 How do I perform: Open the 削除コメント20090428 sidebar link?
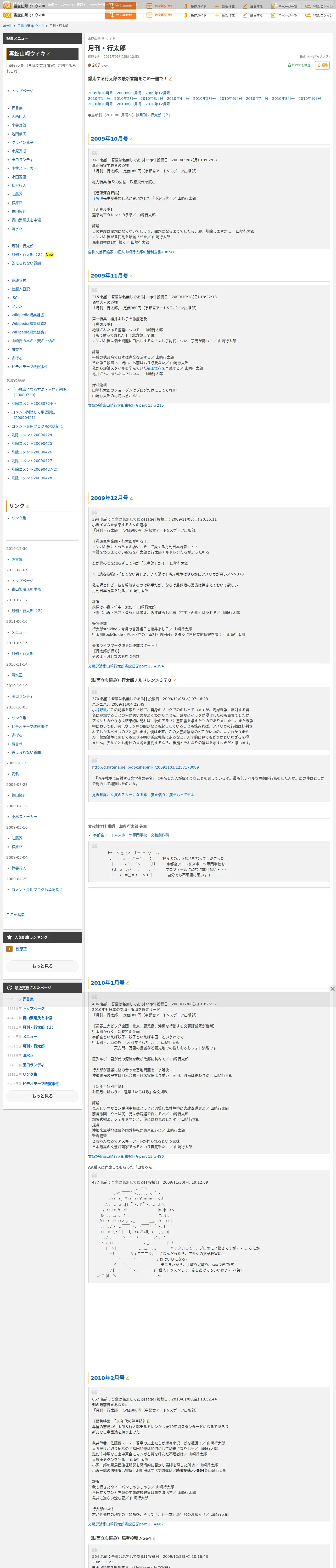pyautogui.click(x=32, y=479)
